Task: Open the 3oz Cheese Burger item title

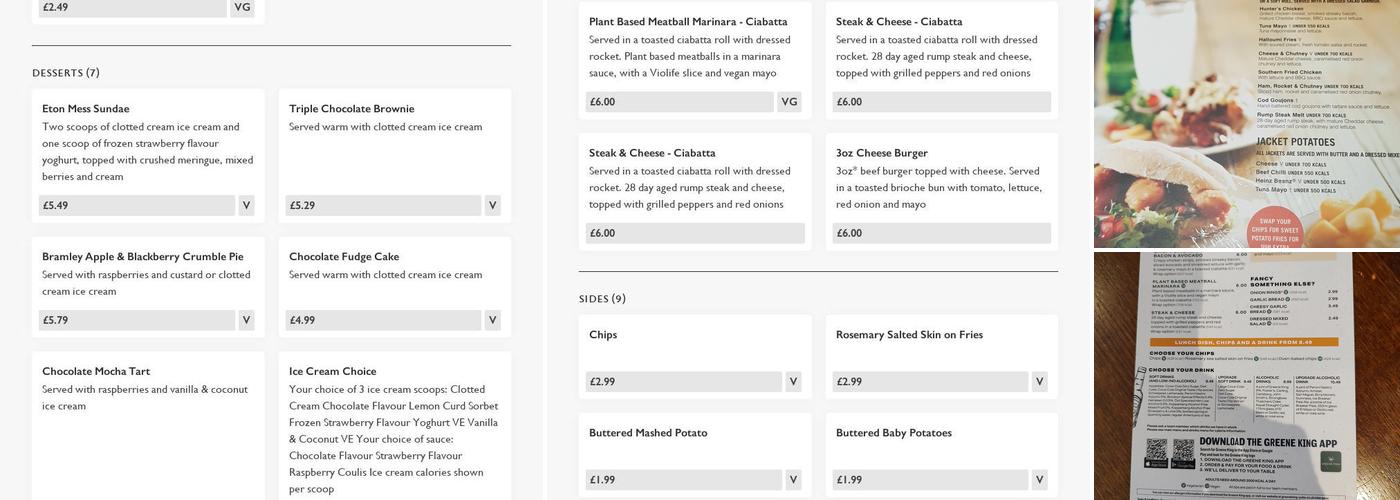Action: pos(882,153)
